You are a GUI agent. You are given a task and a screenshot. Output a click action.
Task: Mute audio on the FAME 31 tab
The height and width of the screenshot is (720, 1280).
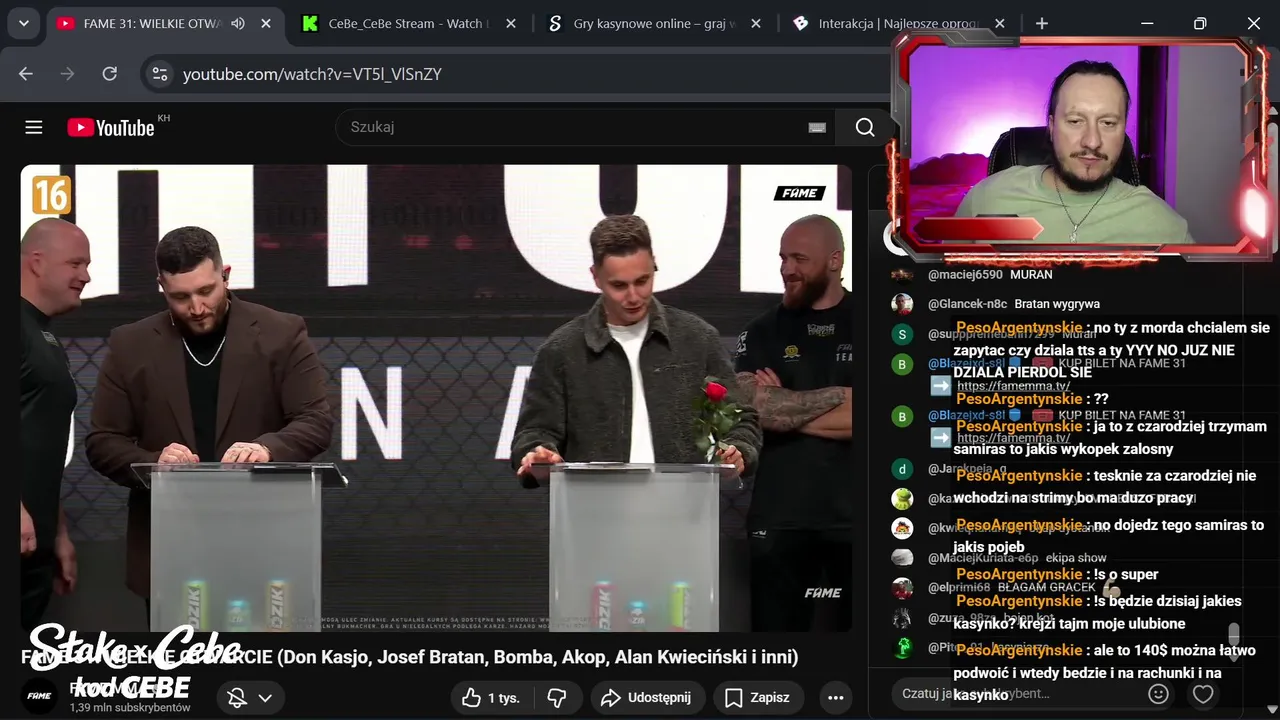(x=238, y=23)
